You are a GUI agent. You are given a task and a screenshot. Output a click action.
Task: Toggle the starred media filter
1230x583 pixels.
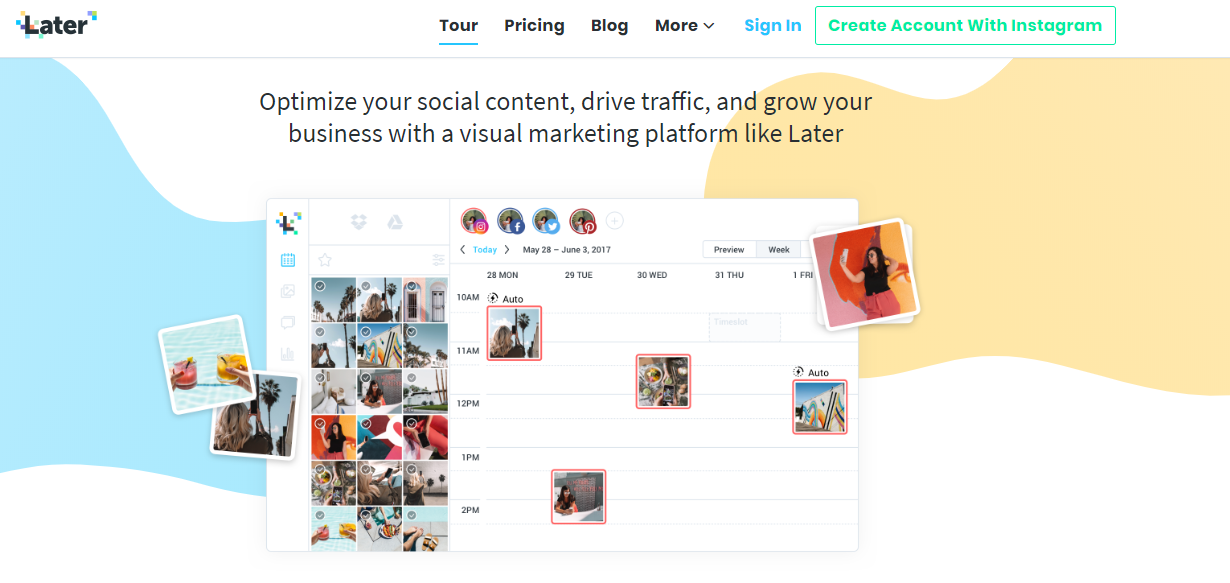[x=324, y=260]
